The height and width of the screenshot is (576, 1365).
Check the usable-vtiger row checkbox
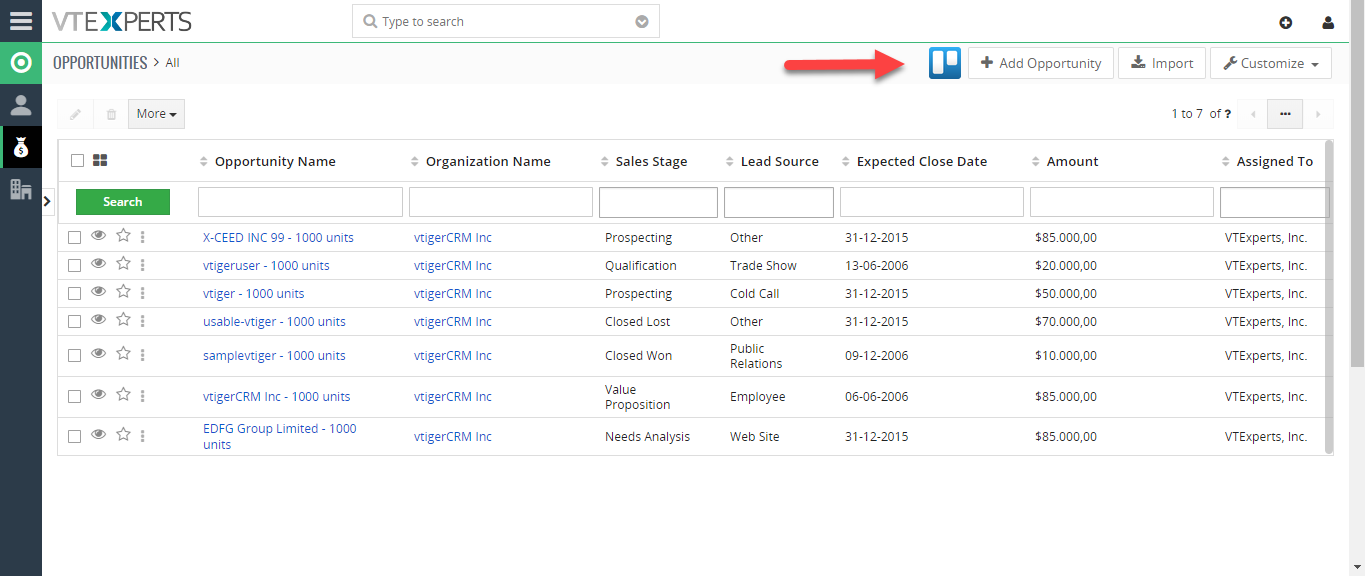(x=74, y=322)
